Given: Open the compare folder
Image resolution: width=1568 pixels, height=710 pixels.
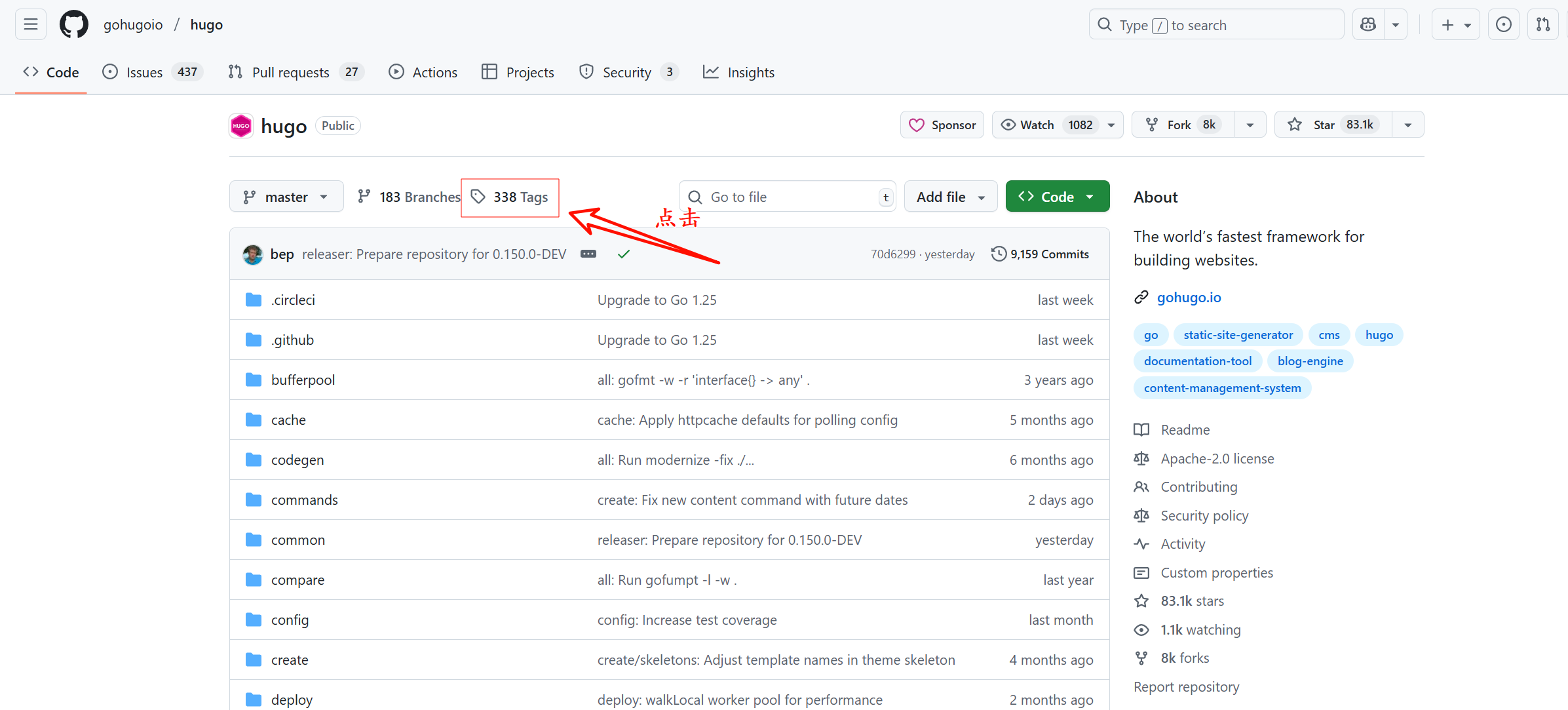Looking at the screenshot, I should click(297, 580).
